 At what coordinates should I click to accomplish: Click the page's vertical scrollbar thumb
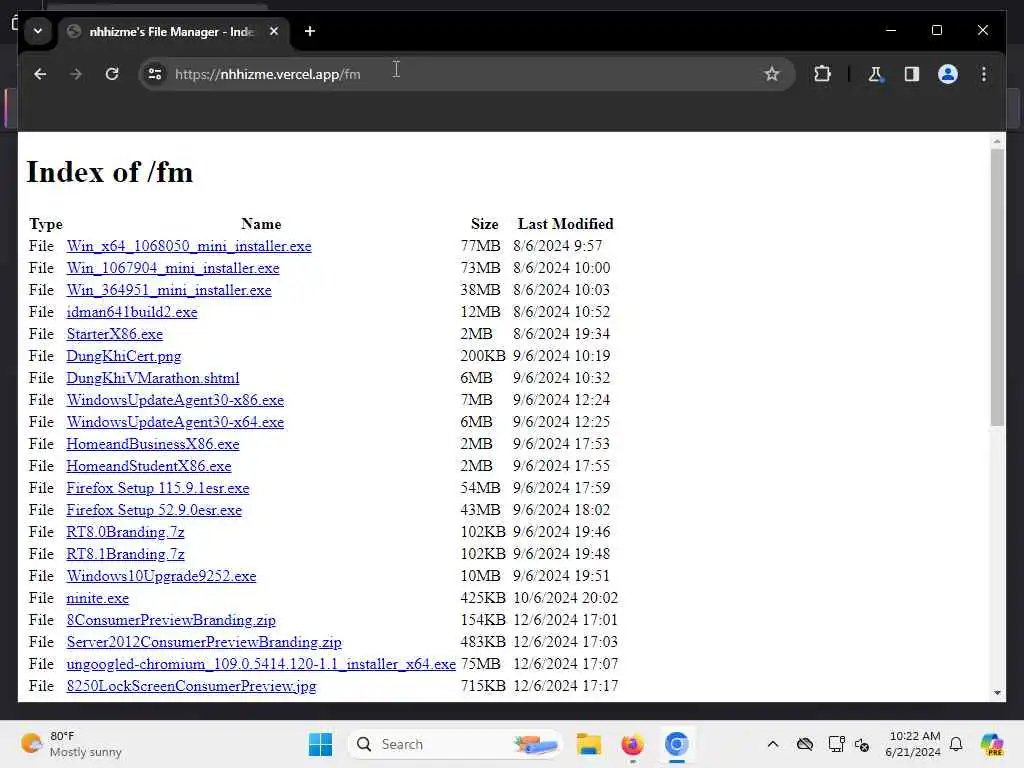pyautogui.click(x=997, y=287)
